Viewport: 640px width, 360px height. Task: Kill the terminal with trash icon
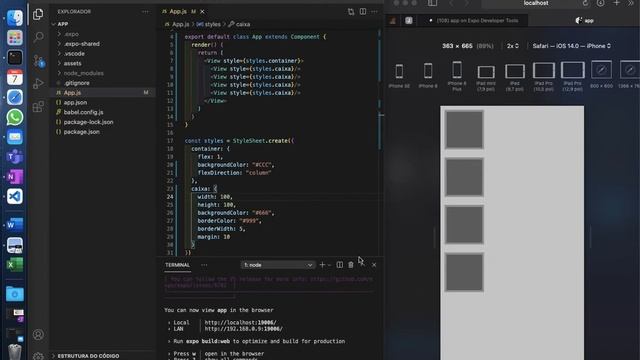(351, 265)
